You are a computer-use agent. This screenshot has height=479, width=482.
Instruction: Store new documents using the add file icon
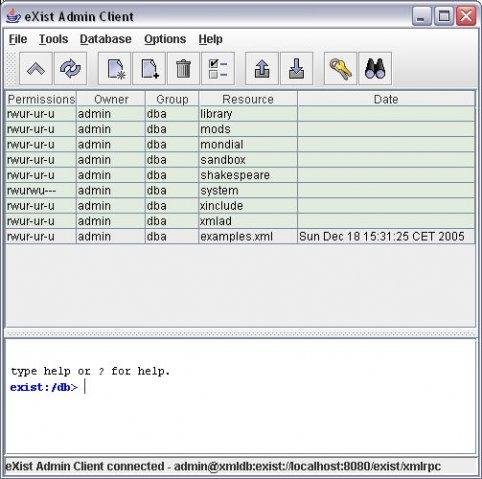(149, 69)
